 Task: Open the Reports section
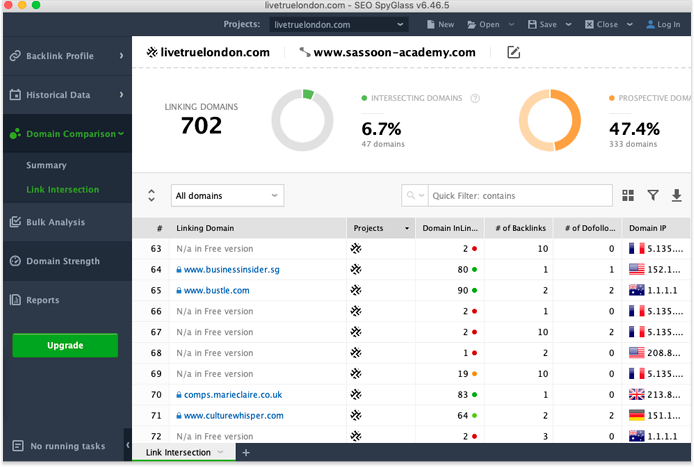tap(67, 300)
